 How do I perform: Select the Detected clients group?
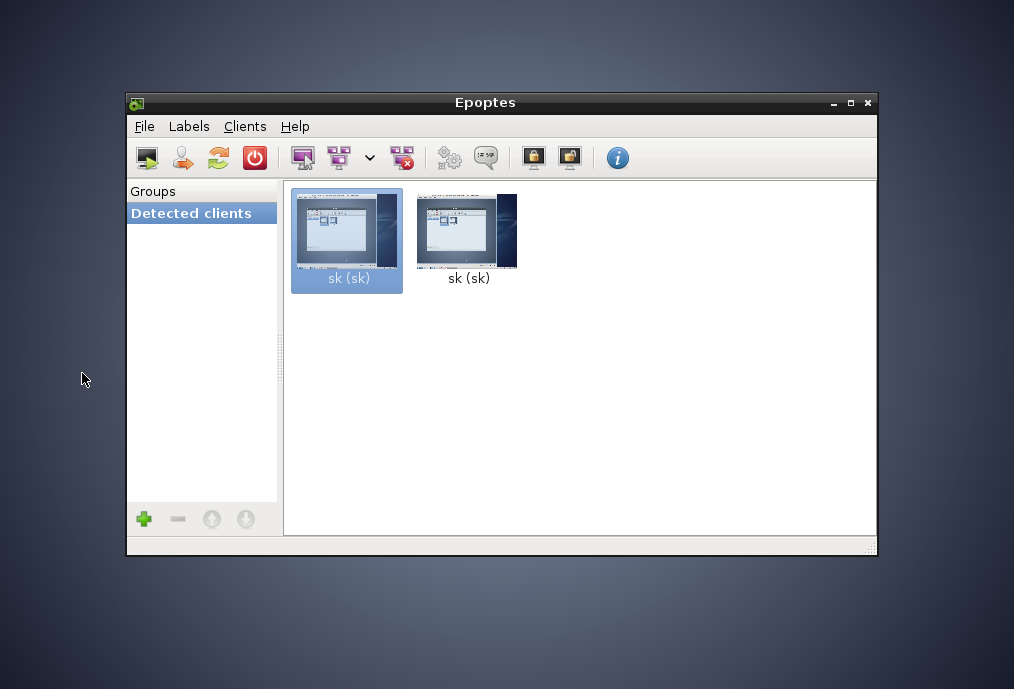click(x=202, y=213)
